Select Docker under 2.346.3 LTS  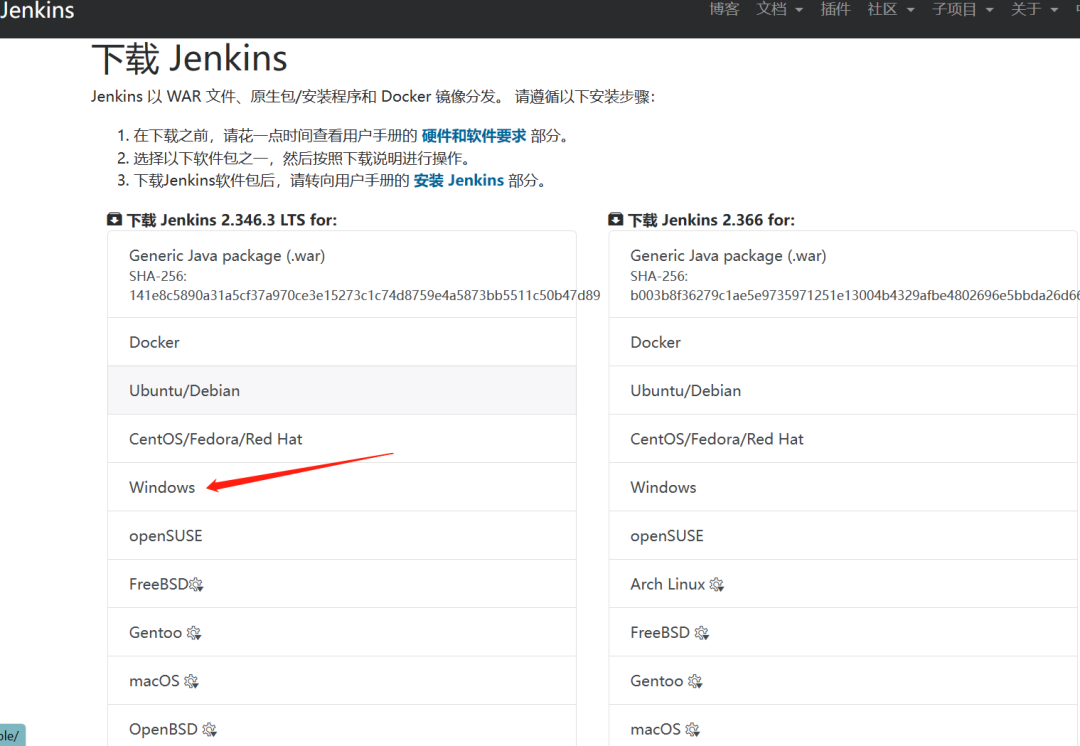(x=342, y=342)
